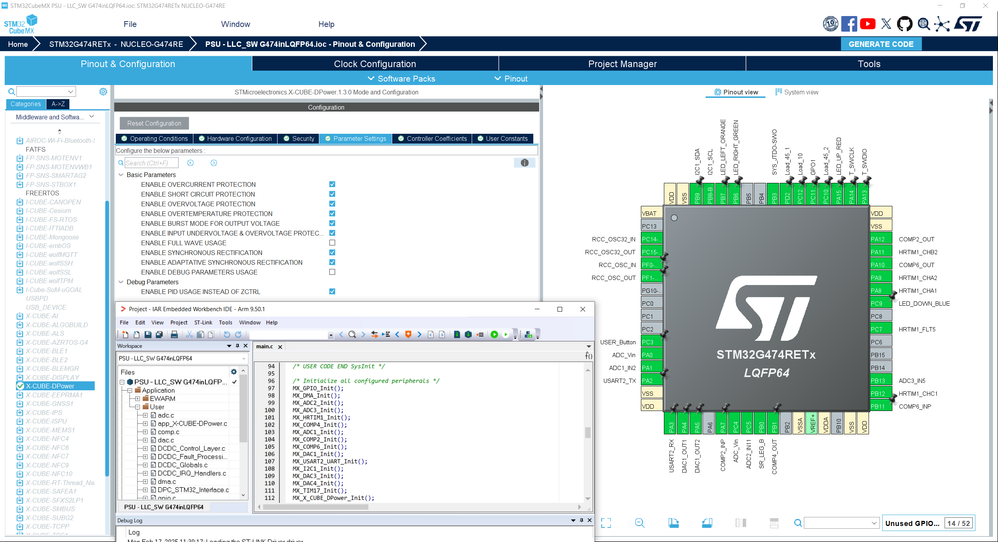Click the GENERATE CODE button
This screenshot has height=542, width=998.
880,44
